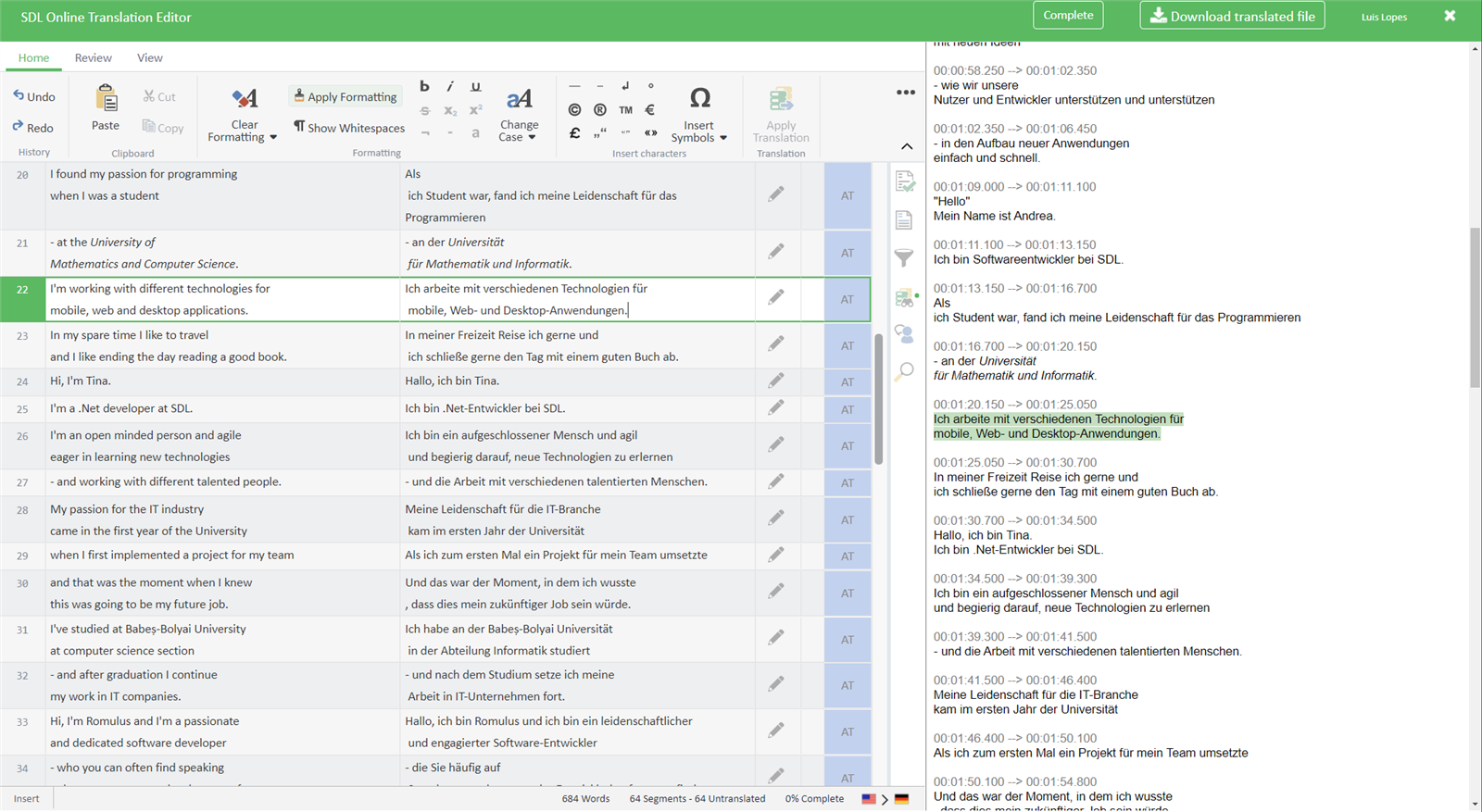Click the pencil status icon for segment 25
Viewport: 1482px width, 812px height.
tap(776, 407)
